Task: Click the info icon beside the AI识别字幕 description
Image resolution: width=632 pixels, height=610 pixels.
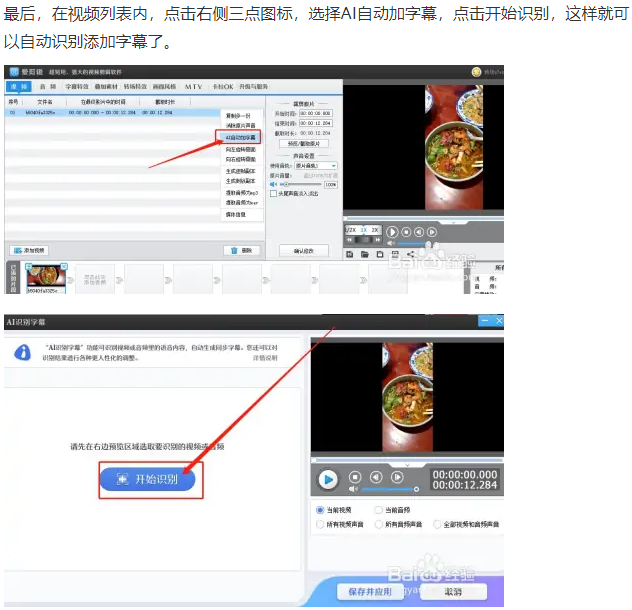Action: pyautogui.click(x=21, y=353)
